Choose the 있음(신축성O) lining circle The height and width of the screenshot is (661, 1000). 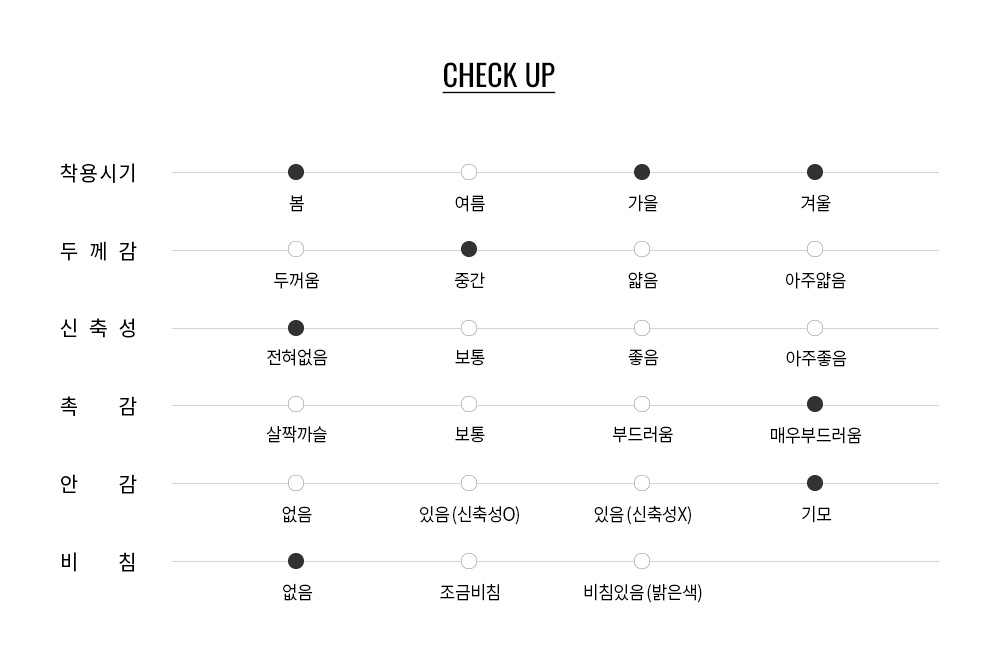pyautogui.click(x=469, y=484)
